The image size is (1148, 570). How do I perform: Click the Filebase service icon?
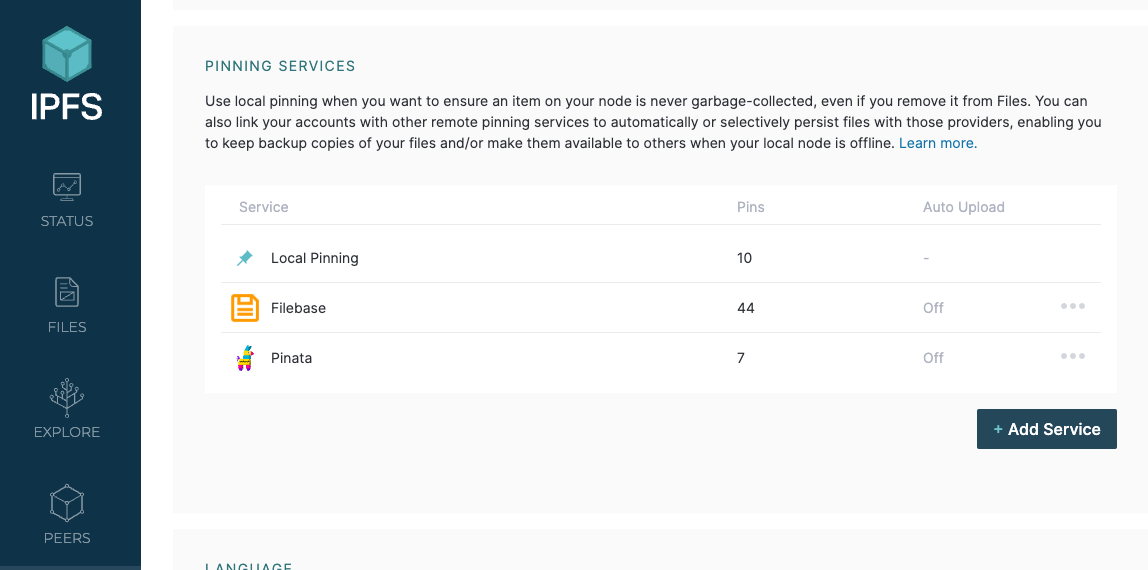pos(245,308)
